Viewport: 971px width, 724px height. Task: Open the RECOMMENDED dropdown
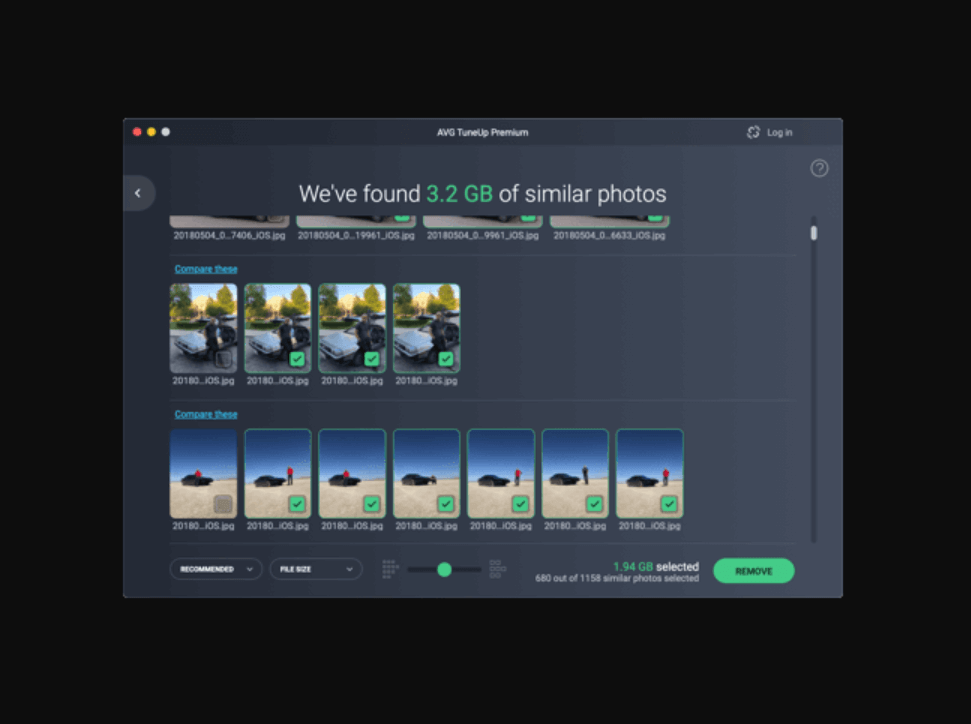coord(215,568)
